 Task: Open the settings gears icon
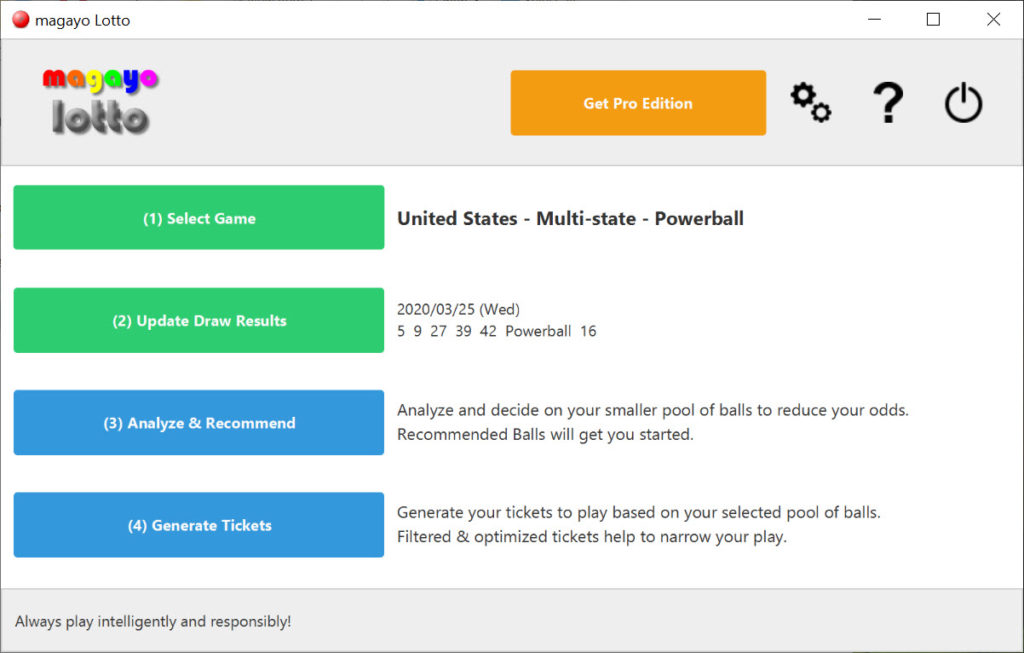coord(810,102)
